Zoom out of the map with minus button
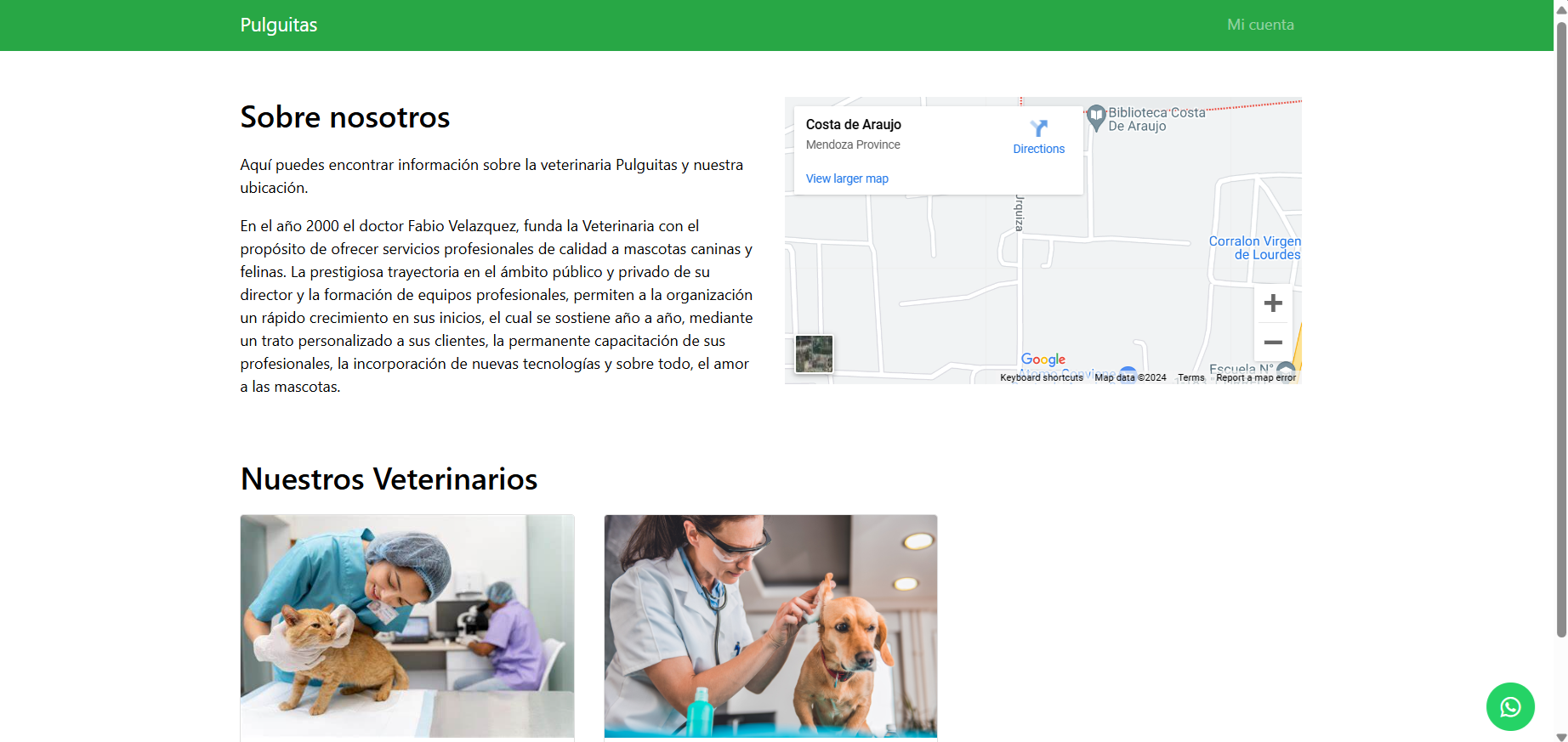 [1272, 343]
